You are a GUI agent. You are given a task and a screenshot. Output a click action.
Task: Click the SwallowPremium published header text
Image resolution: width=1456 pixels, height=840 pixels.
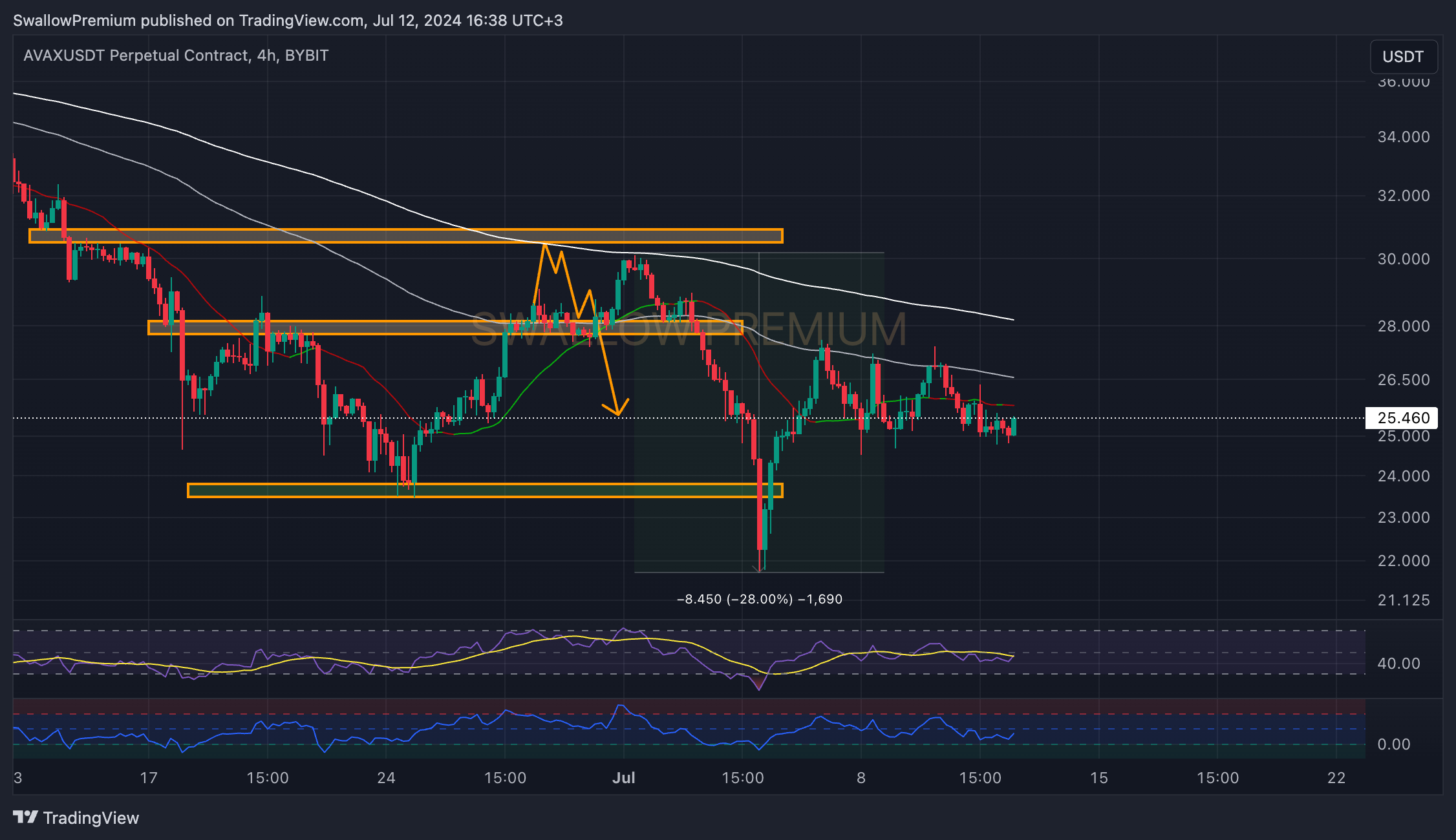[x=288, y=21]
